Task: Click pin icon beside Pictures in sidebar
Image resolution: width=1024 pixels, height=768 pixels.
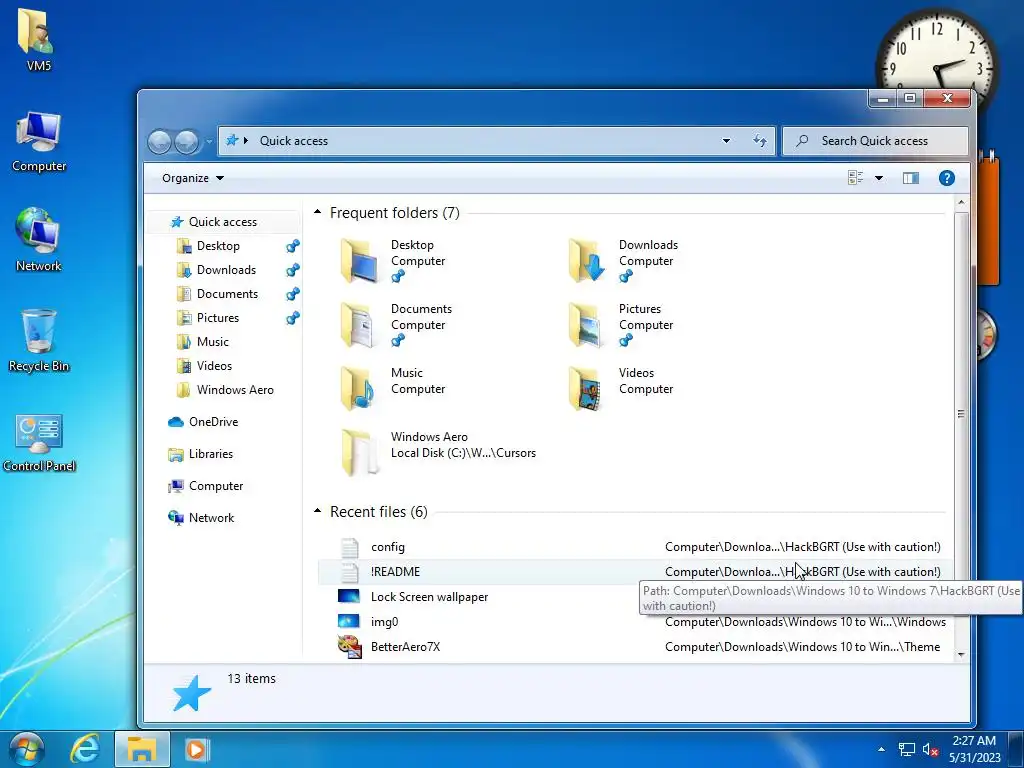Action: tap(293, 318)
